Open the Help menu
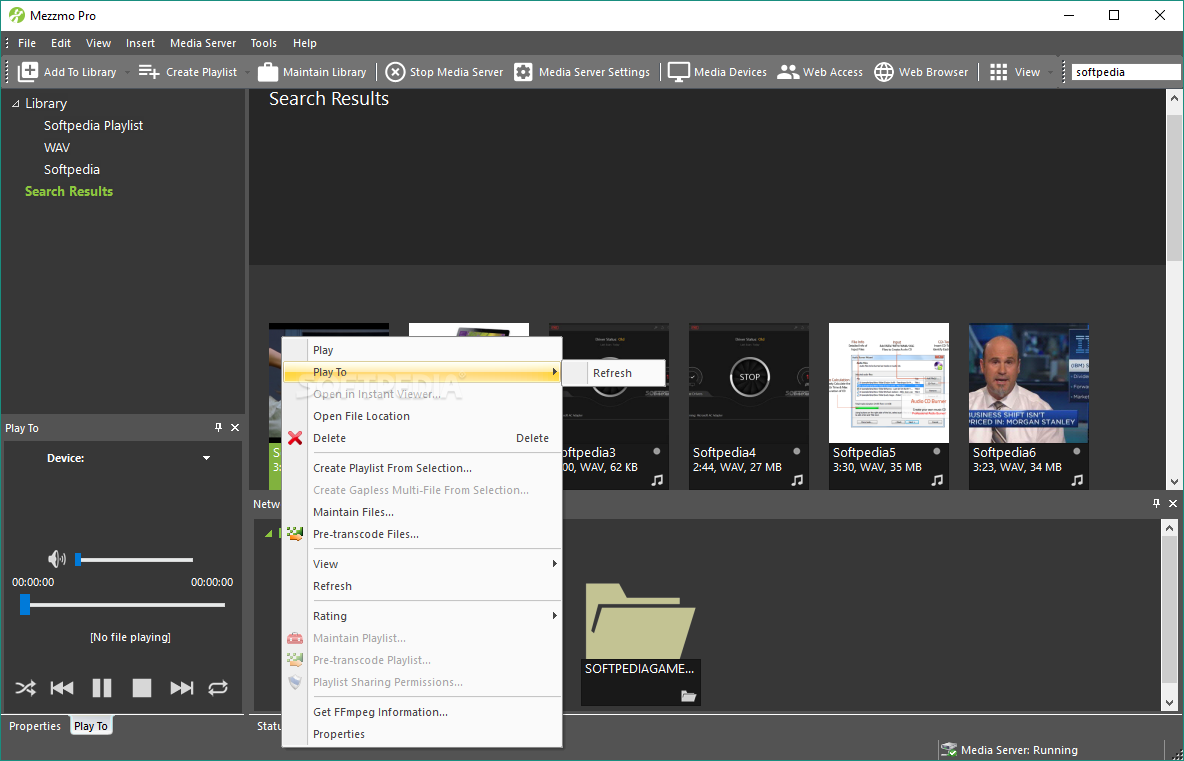 [x=304, y=43]
